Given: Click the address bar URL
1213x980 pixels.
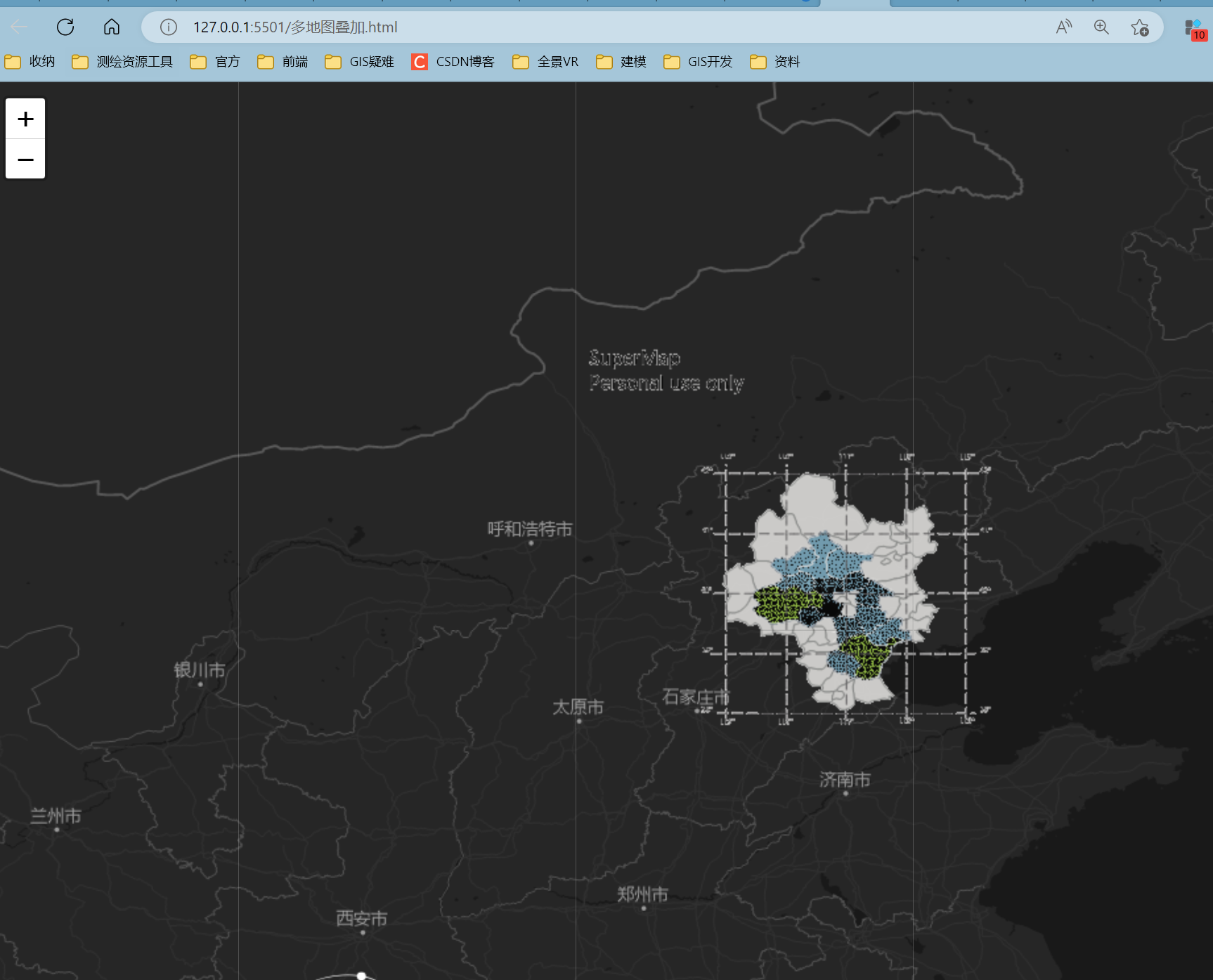Looking at the screenshot, I should [x=295, y=27].
